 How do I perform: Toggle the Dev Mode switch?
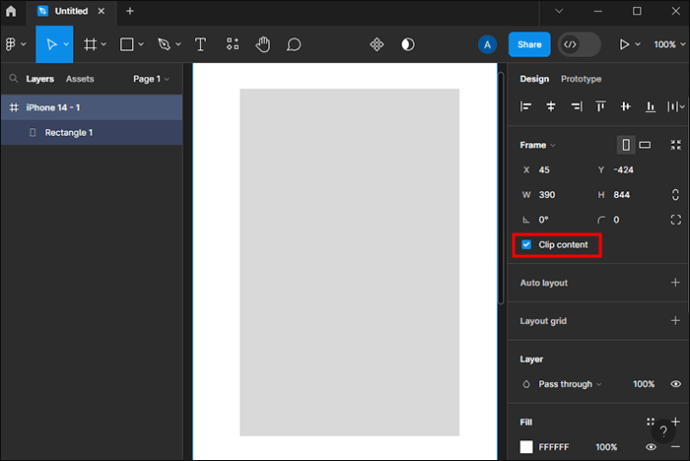click(x=580, y=45)
